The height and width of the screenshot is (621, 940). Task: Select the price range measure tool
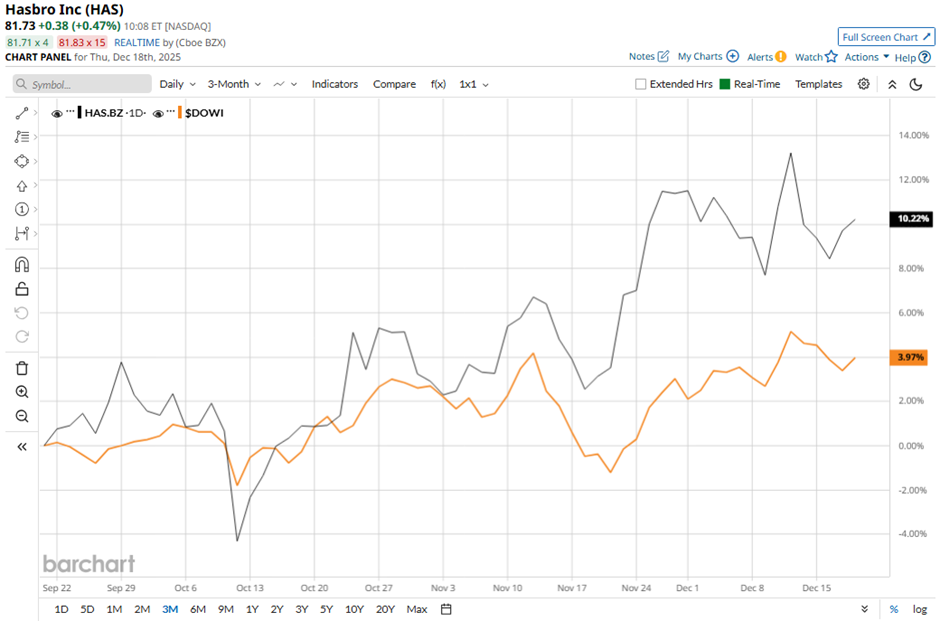tap(22, 233)
